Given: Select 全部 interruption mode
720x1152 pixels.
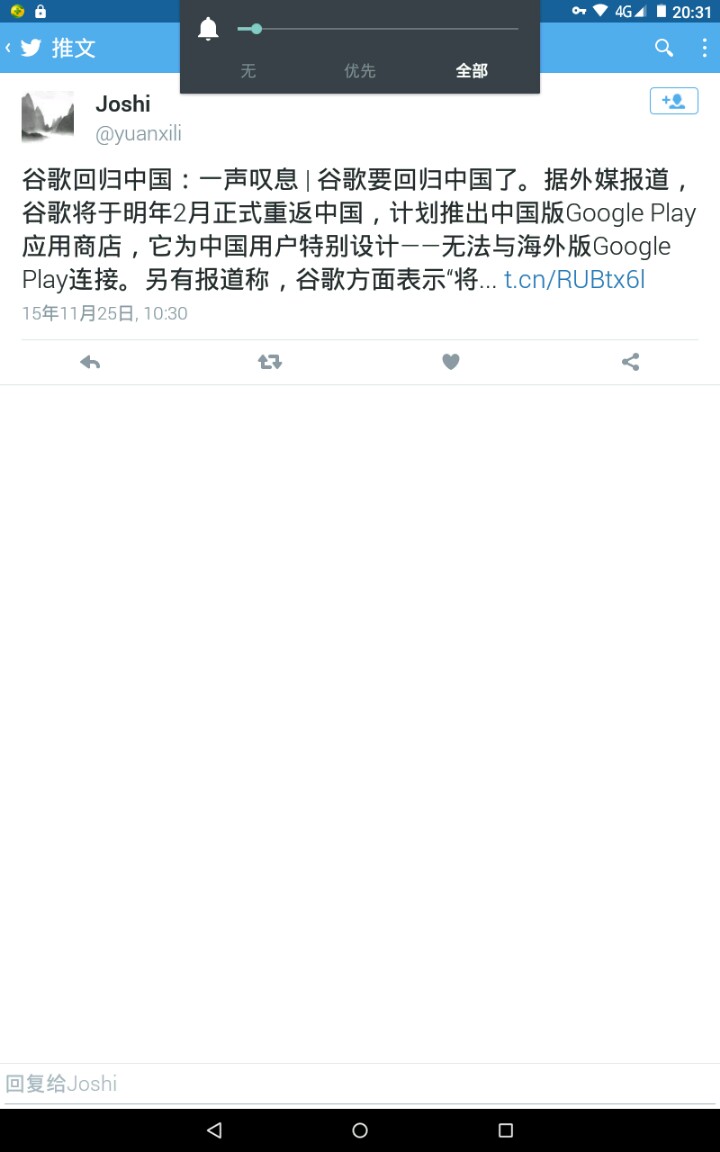Looking at the screenshot, I should click(472, 71).
